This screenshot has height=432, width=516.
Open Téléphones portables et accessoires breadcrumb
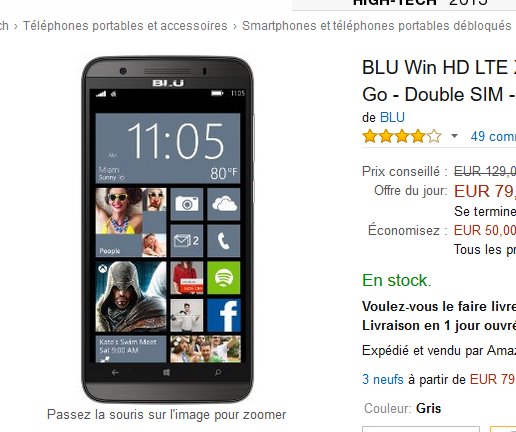click(x=125, y=26)
